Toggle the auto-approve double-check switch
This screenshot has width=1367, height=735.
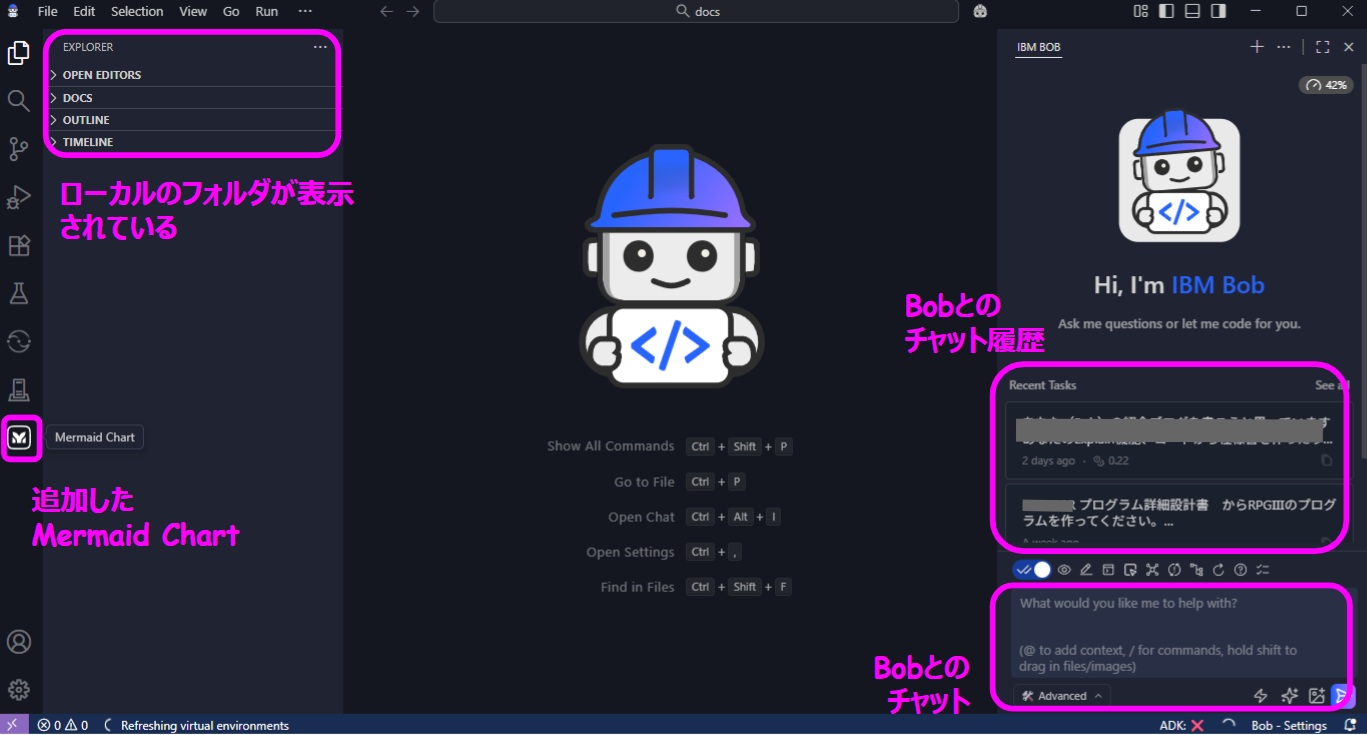tap(1032, 570)
